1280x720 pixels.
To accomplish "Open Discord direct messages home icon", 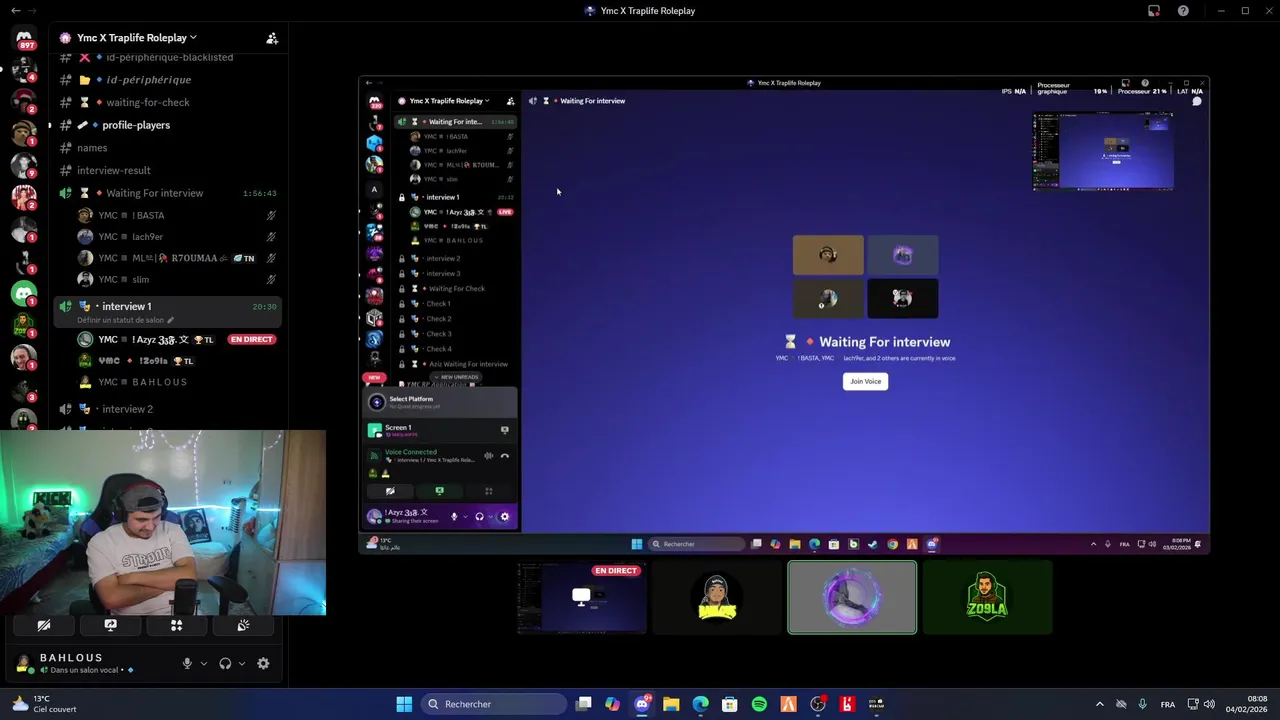I will [x=24, y=38].
